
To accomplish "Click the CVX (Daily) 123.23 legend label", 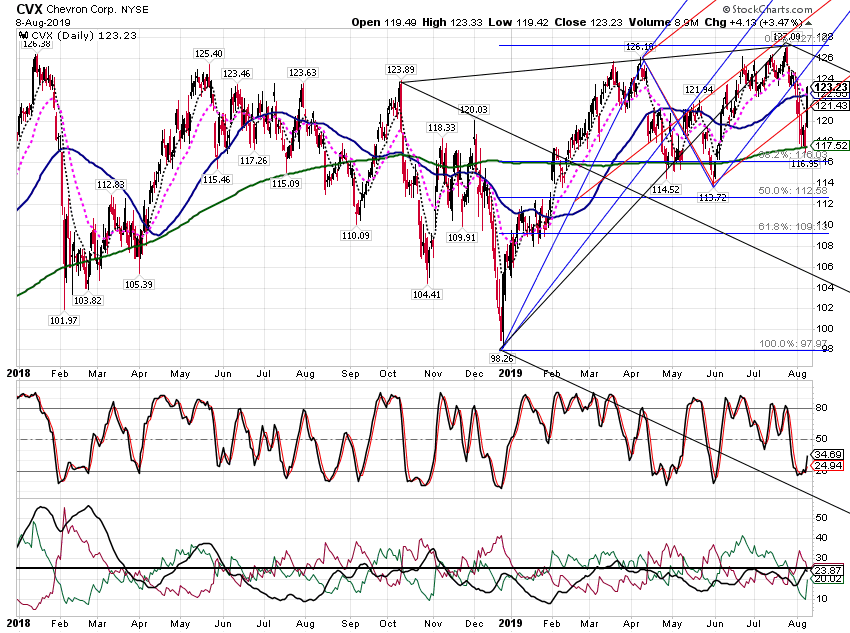I will [83, 35].
